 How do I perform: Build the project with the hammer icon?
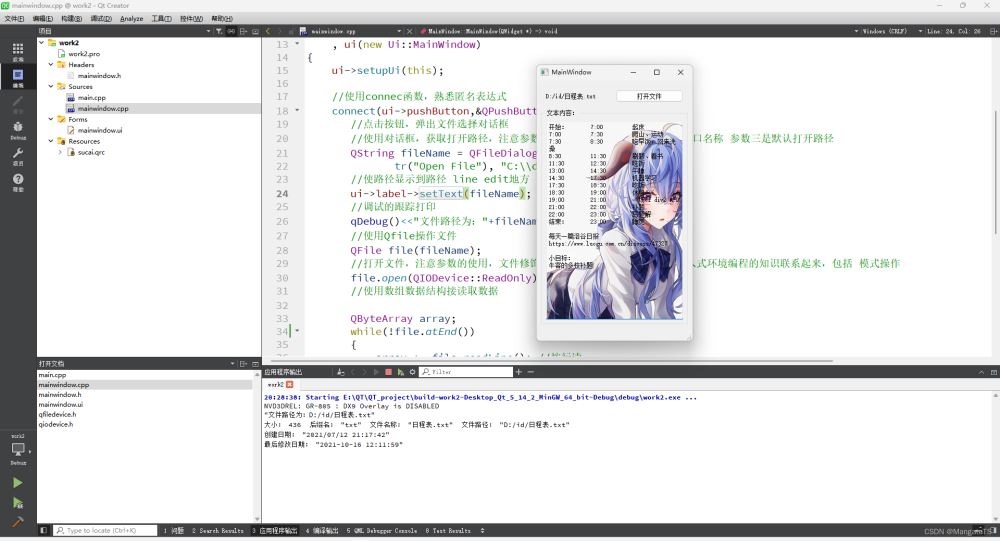coord(18,522)
